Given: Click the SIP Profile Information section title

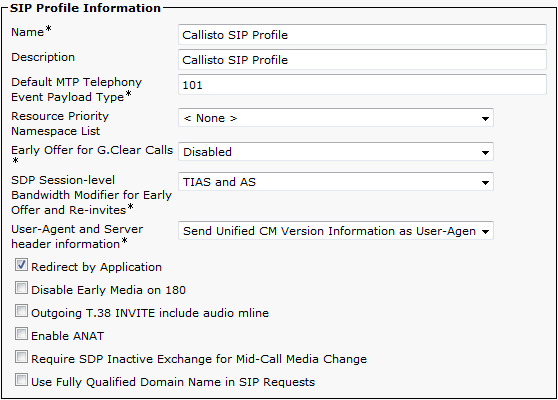Looking at the screenshot, I should coord(85,8).
